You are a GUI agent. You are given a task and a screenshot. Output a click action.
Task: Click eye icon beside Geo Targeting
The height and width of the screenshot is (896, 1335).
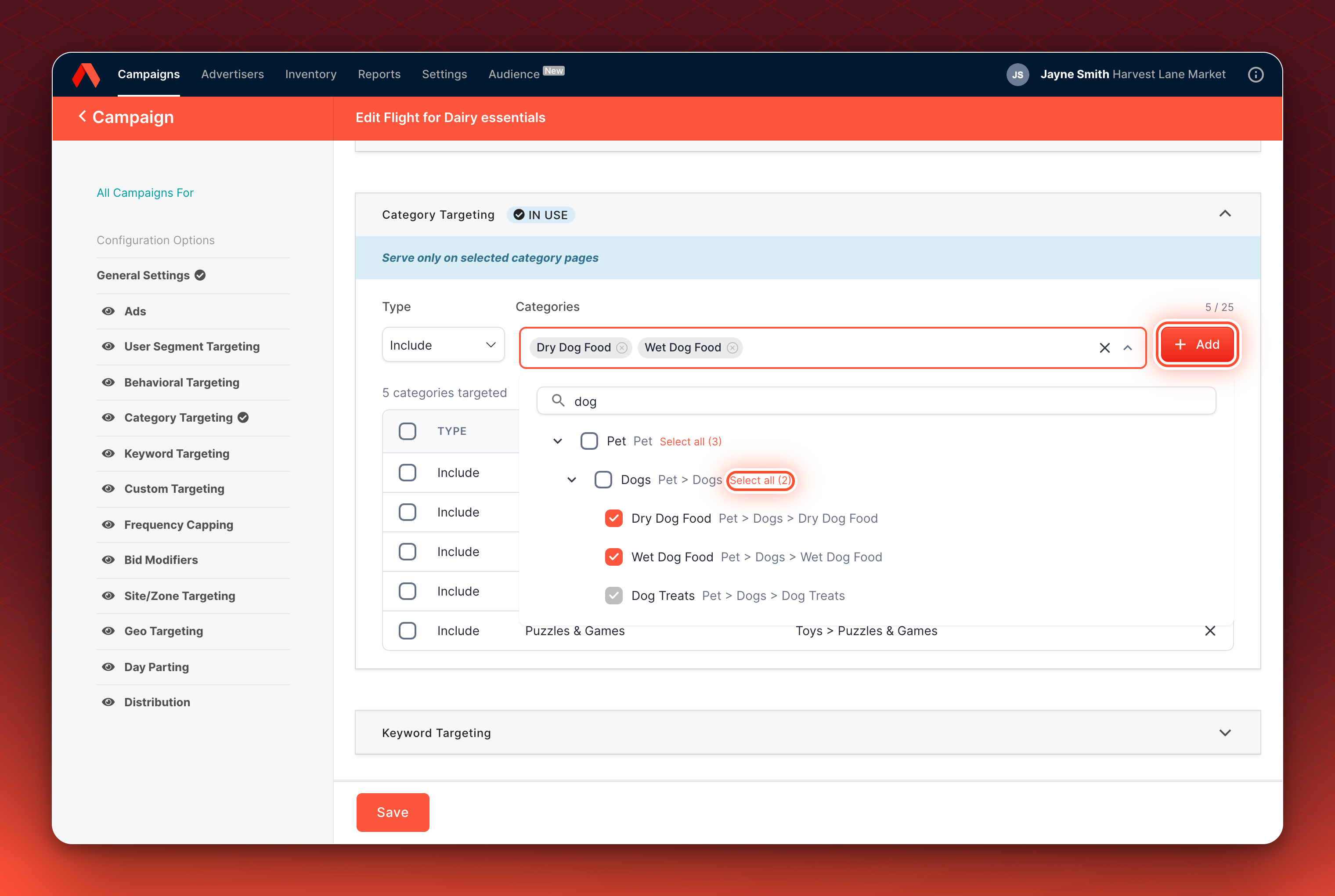[x=108, y=631]
